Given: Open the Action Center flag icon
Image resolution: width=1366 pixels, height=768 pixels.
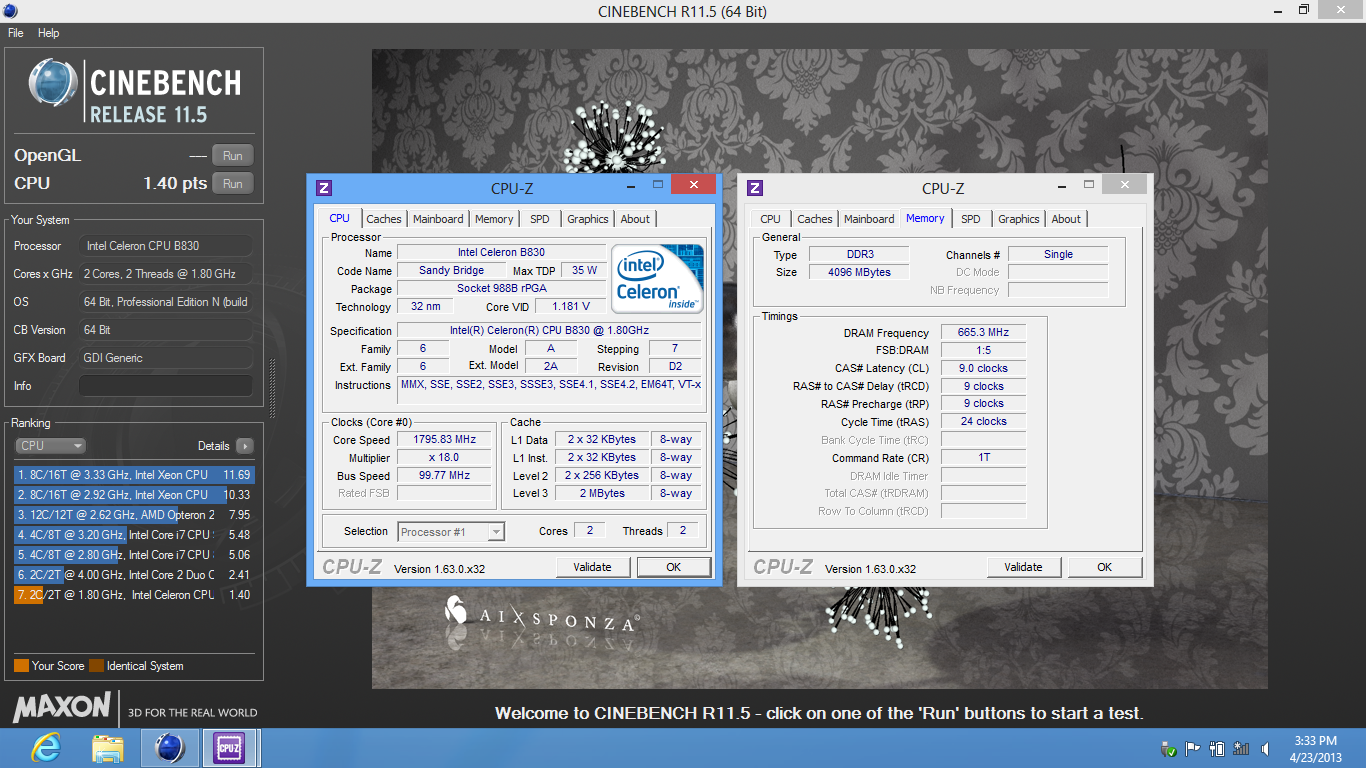Looking at the screenshot, I should [x=1193, y=748].
